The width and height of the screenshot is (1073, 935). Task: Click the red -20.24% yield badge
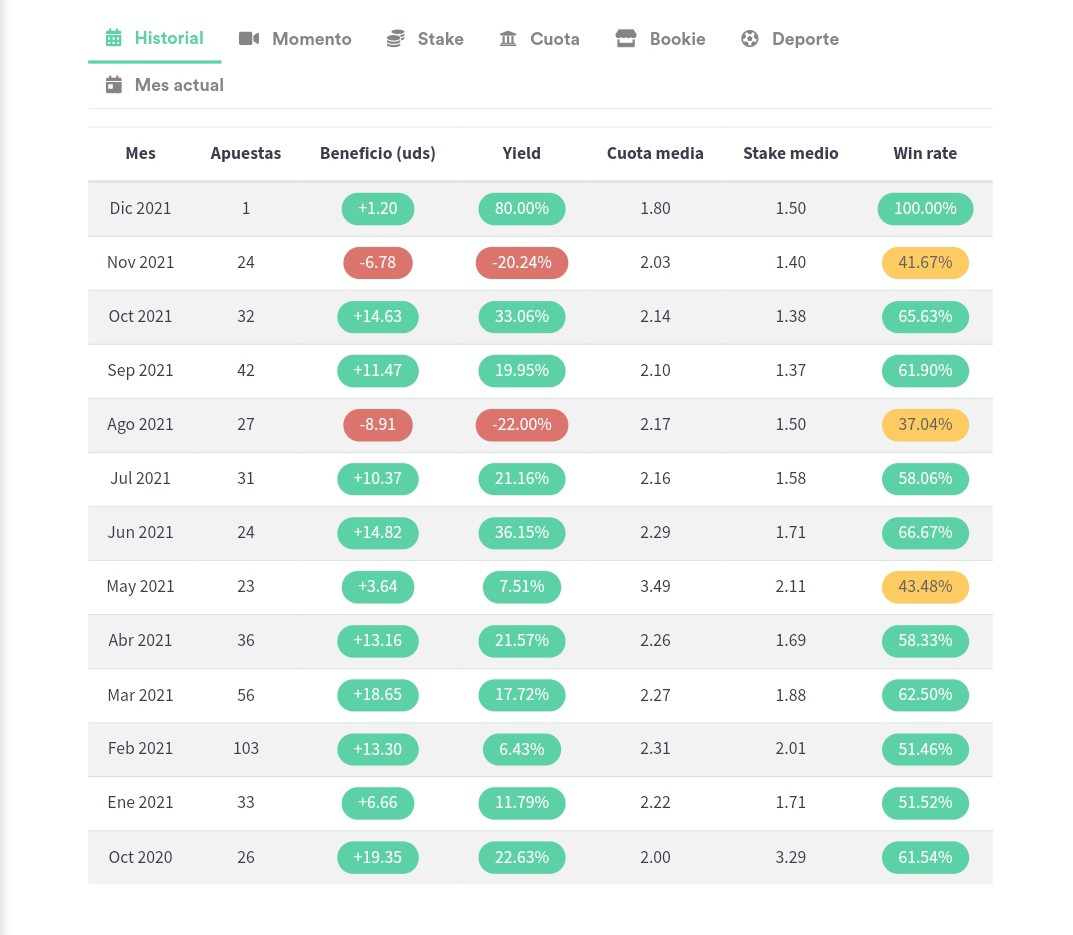coord(522,263)
